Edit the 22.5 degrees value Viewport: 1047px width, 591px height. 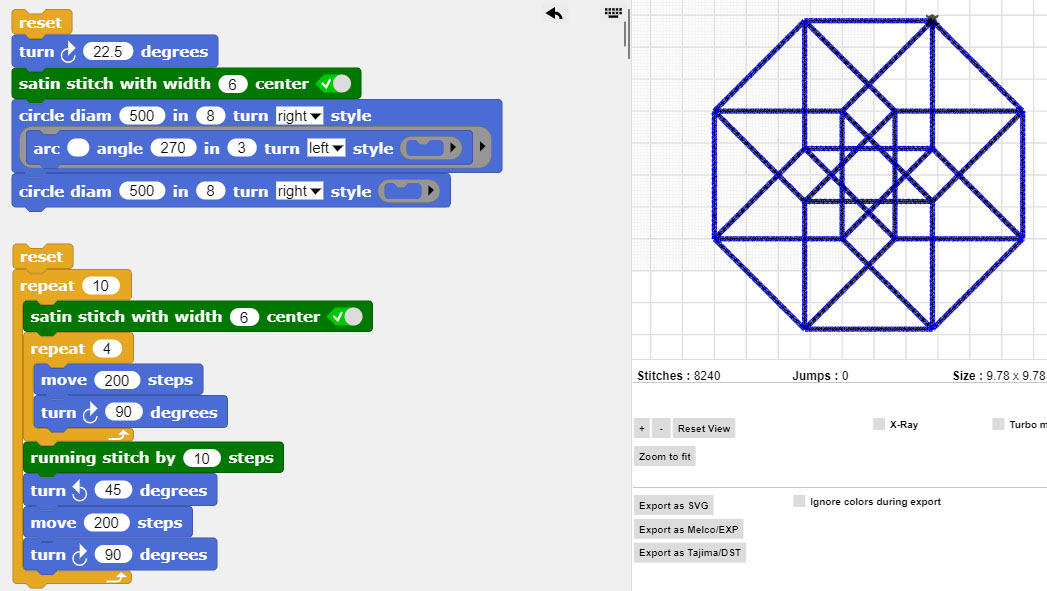(108, 51)
